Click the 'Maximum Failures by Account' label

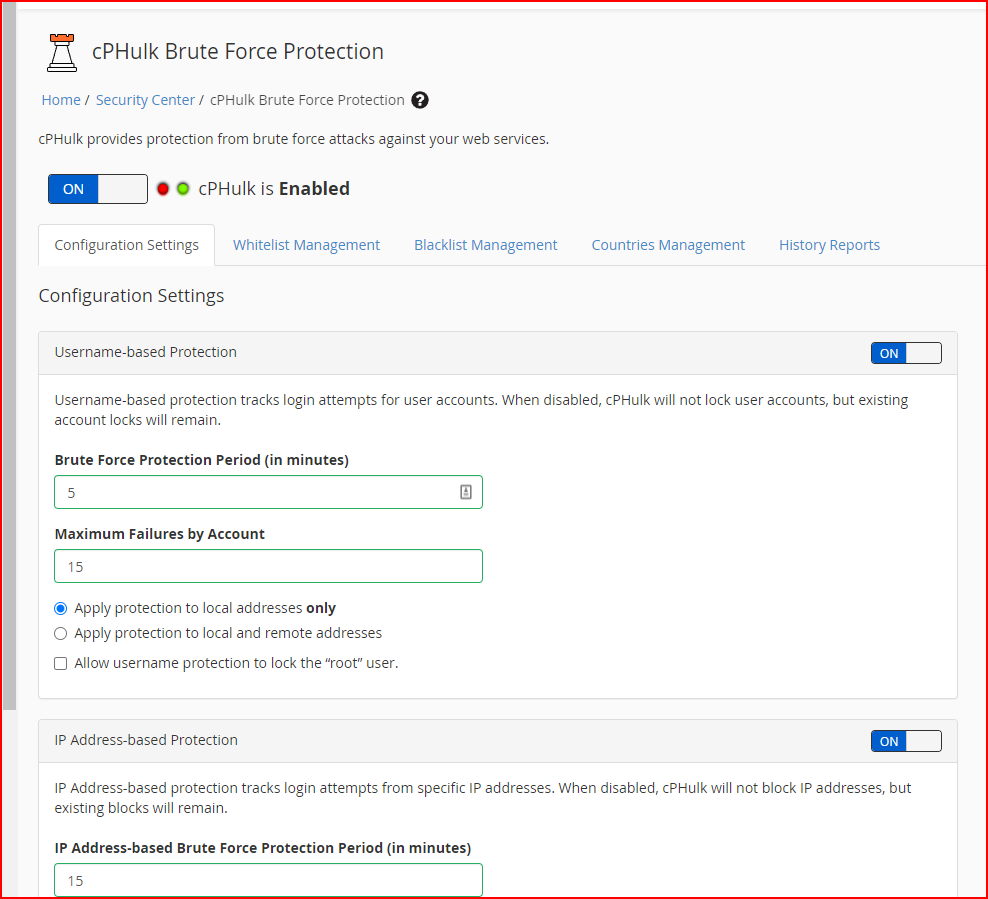(x=159, y=534)
